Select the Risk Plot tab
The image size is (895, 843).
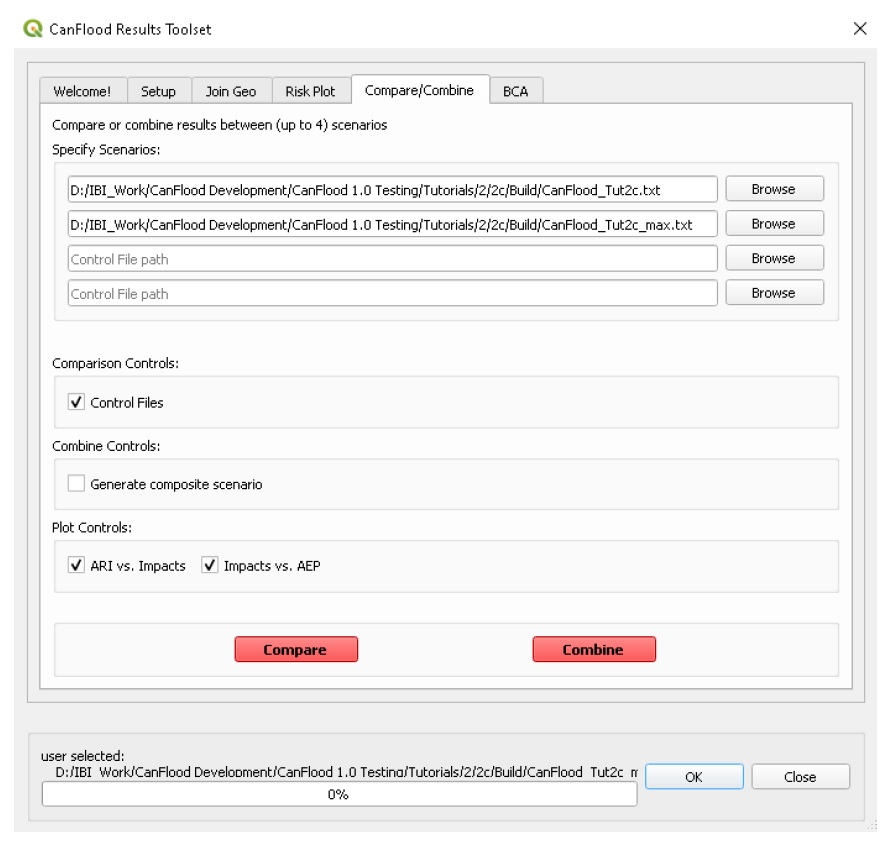point(310,91)
